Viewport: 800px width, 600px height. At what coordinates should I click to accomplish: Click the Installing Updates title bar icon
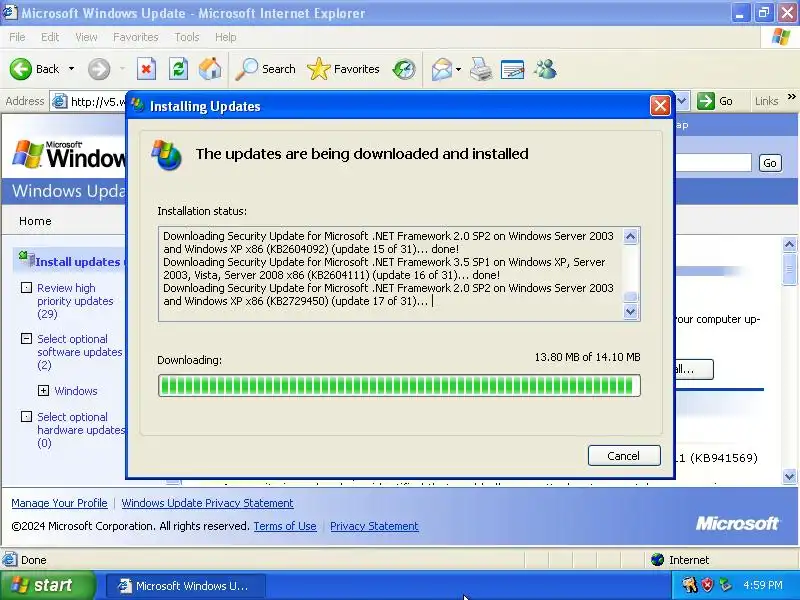pos(138,106)
